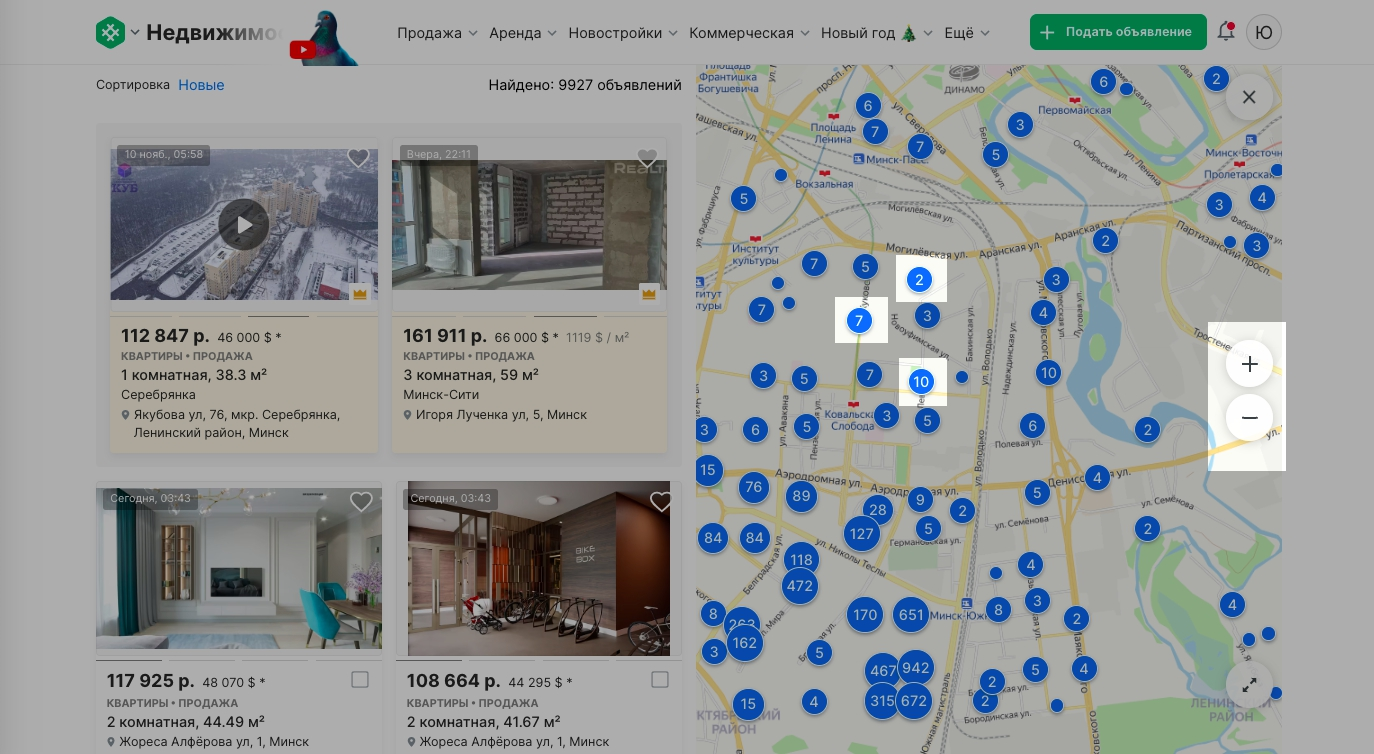The image size is (1374, 754).
Task: Select the 467 cluster marker
Action: 883,670
